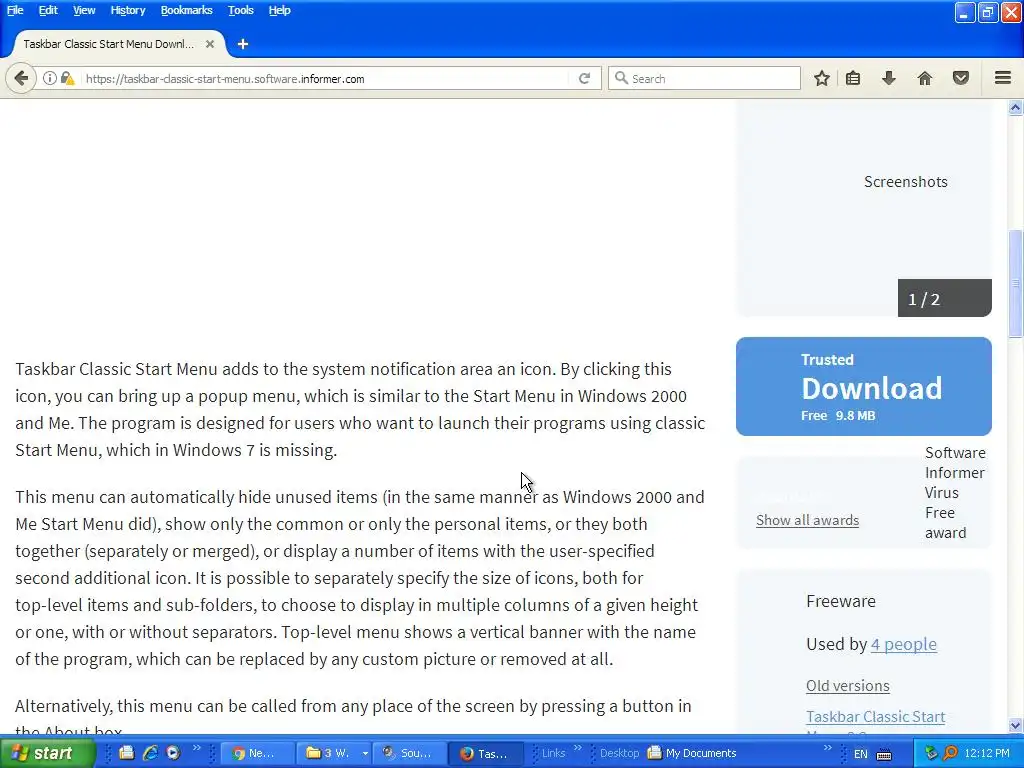Click Software Informer Virus Free award text
The height and width of the screenshot is (768, 1024).
click(x=955, y=492)
